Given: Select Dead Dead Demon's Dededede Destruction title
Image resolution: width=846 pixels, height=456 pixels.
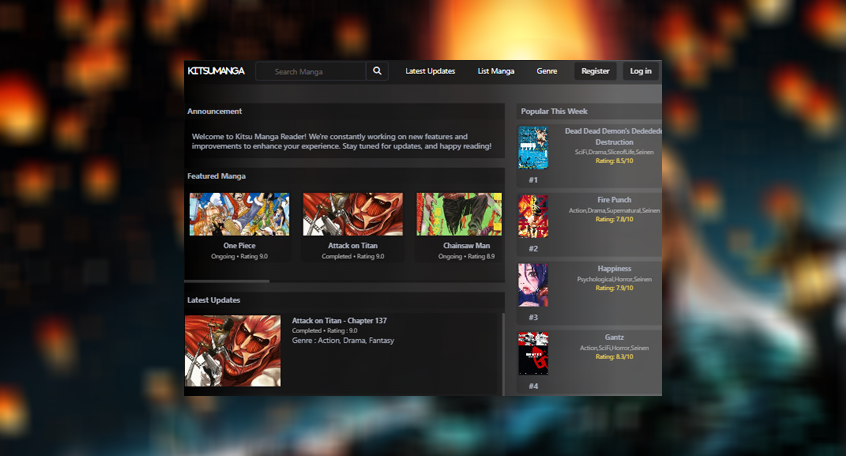Looking at the screenshot, I should pos(614,136).
